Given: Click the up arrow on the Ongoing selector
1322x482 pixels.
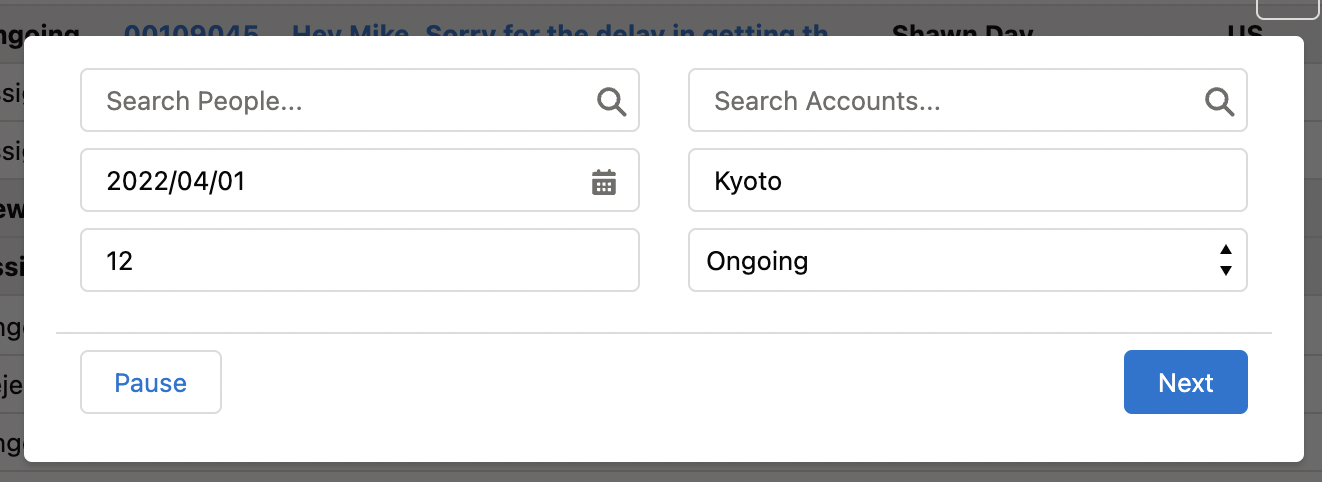Looking at the screenshot, I should tap(1226, 250).
